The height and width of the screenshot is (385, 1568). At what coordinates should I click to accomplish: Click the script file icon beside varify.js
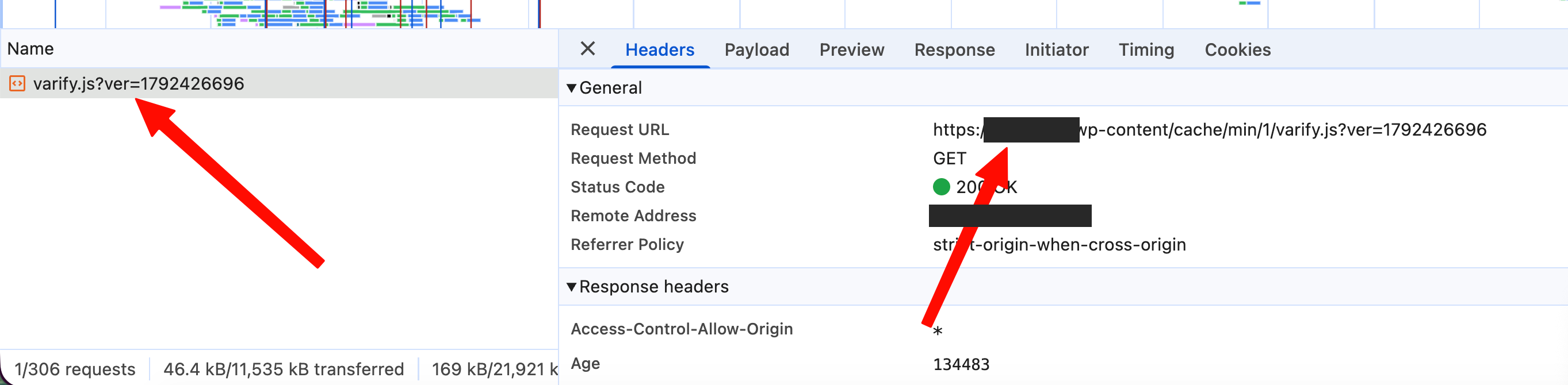pyautogui.click(x=17, y=83)
